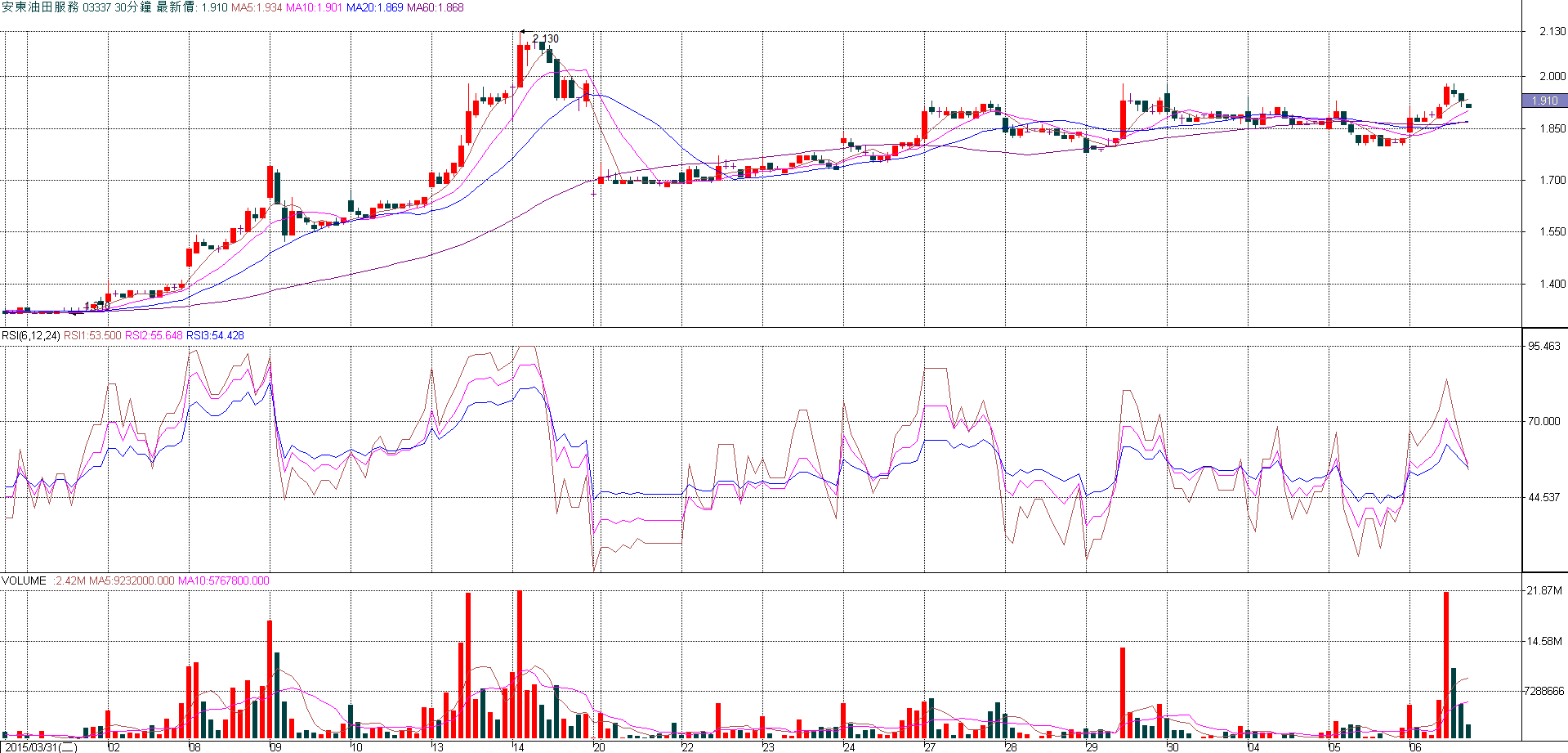1568x753 pixels.
Task: Select date marker 14 on time axis
Action: pos(518,746)
